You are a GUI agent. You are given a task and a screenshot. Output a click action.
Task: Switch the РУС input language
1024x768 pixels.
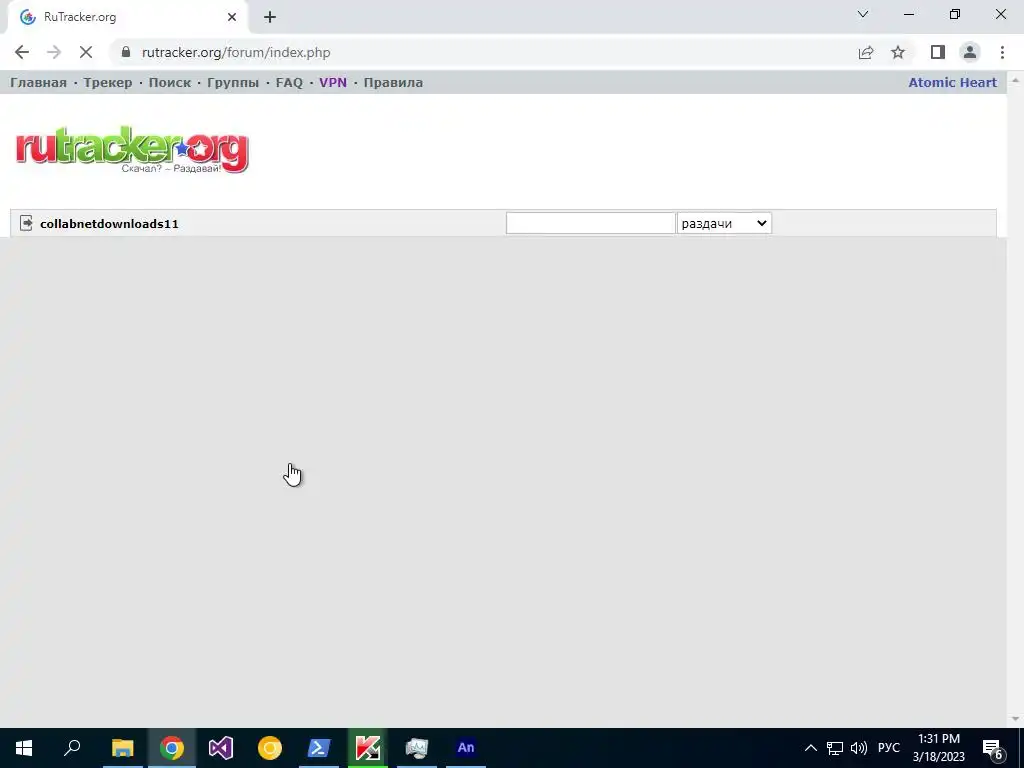889,748
